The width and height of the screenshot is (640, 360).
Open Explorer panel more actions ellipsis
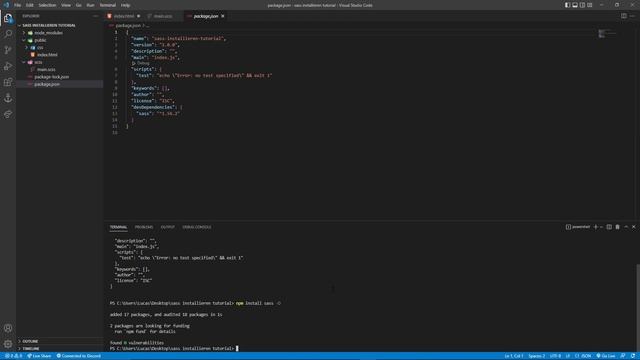tap(96, 16)
